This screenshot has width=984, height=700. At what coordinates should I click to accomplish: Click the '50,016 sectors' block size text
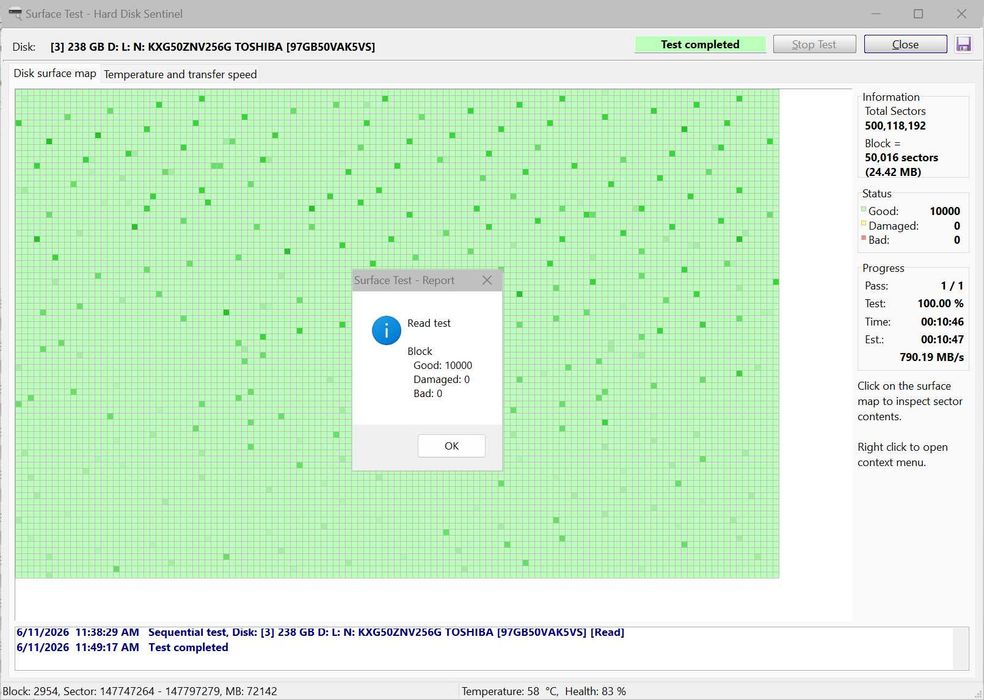901,158
